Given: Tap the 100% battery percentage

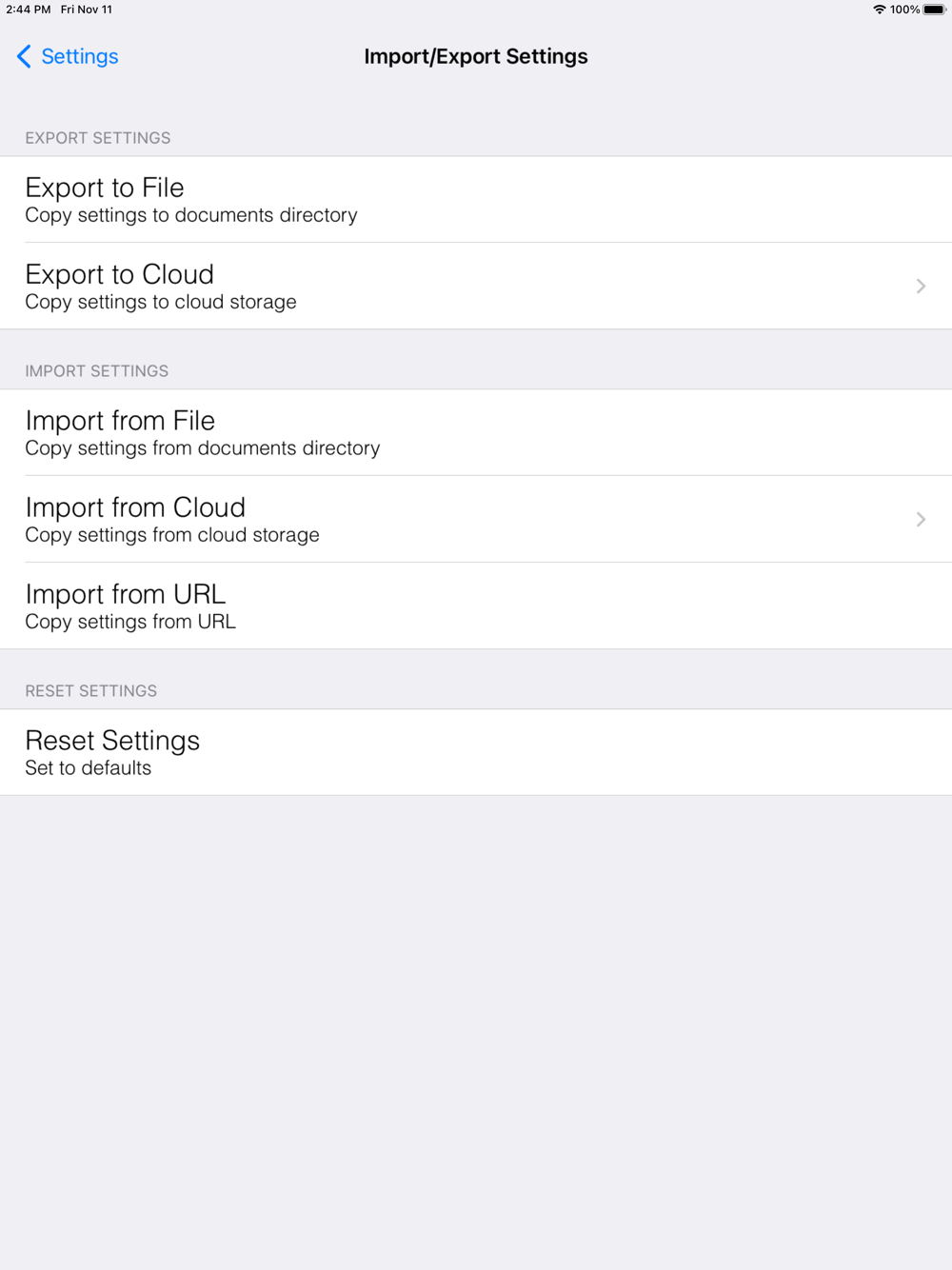Looking at the screenshot, I should pyautogui.click(x=904, y=10).
